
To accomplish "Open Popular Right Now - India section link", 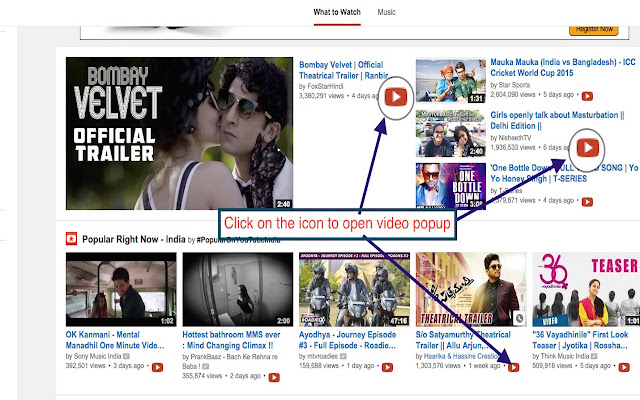I will point(134,239).
